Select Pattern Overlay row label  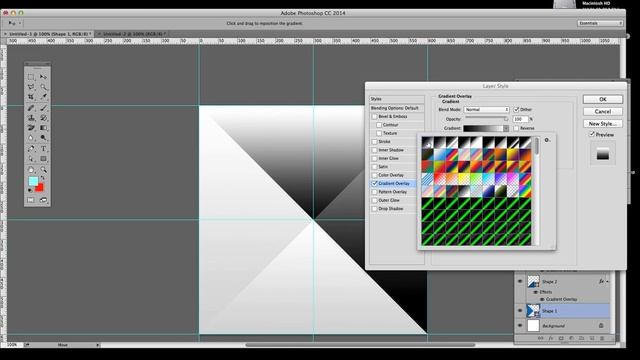pos(393,192)
